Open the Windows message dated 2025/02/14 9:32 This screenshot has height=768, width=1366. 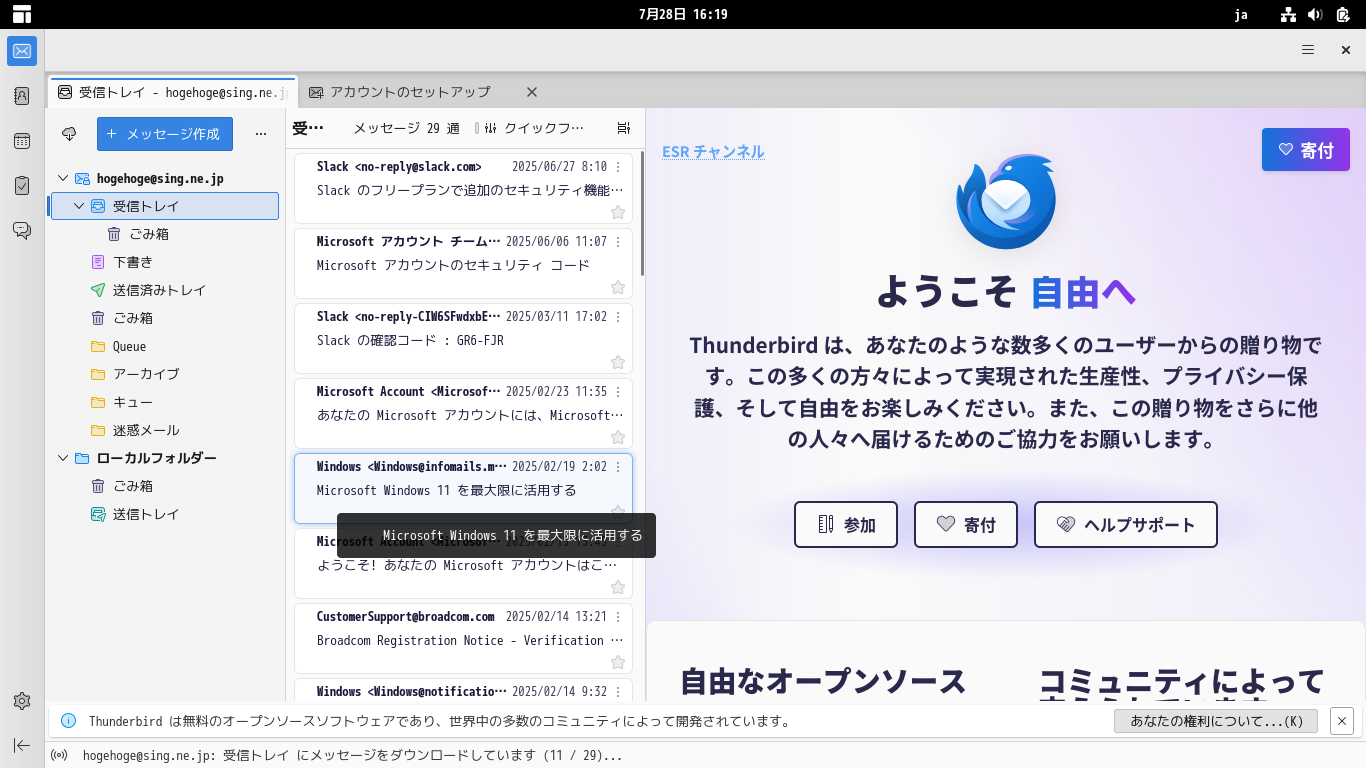pyautogui.click(x=463, y=690)
